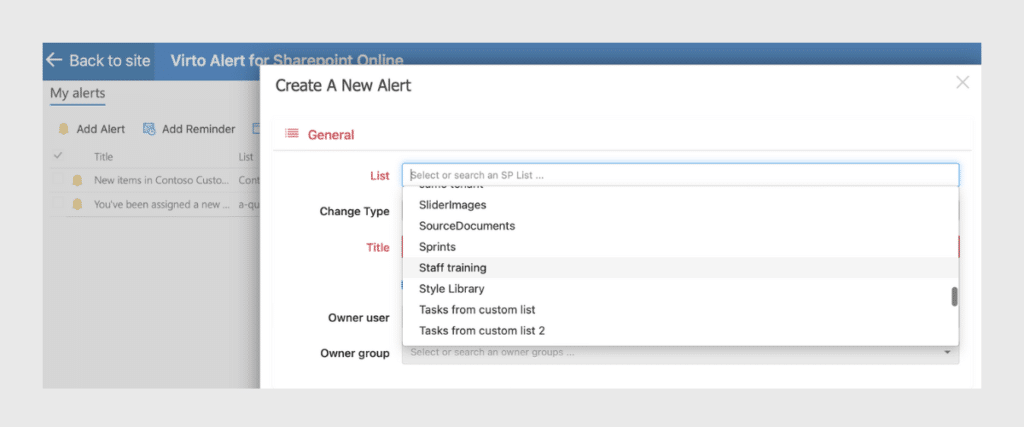Go back using the Back to site arrow

(x=54, y=60)
